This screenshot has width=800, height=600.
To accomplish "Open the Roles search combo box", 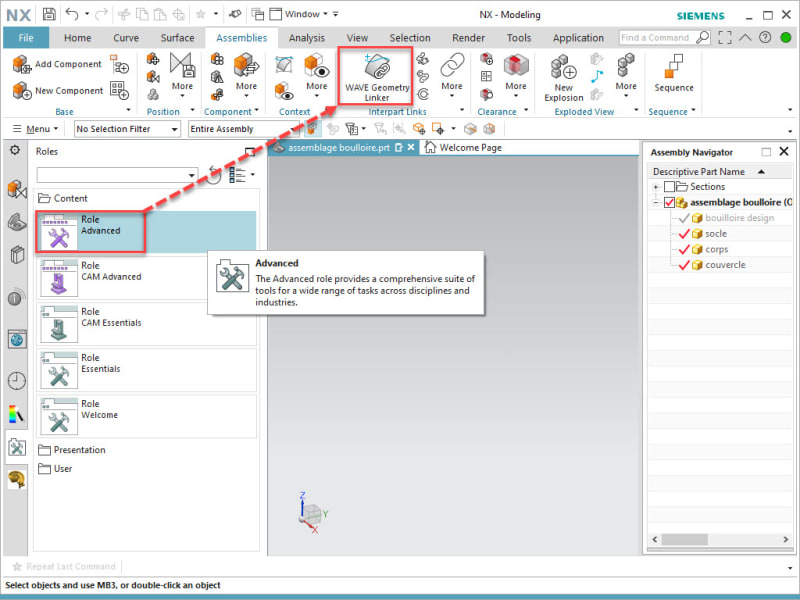I will click(x=117, y=175).
